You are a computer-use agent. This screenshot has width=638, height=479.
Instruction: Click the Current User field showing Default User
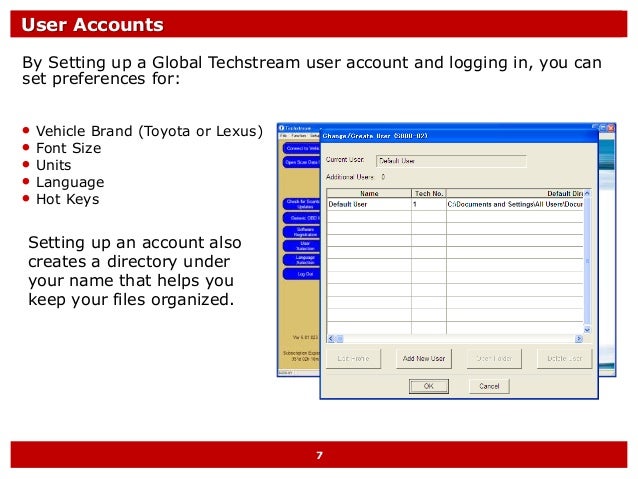(451, 161)
